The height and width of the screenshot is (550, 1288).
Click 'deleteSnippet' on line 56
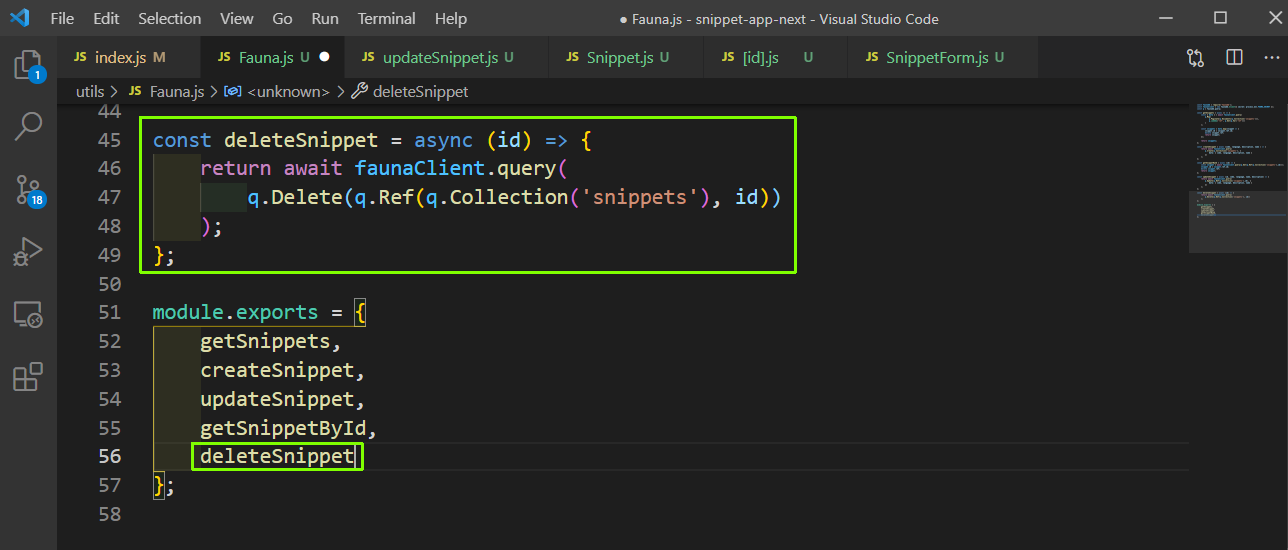[277, 457]
